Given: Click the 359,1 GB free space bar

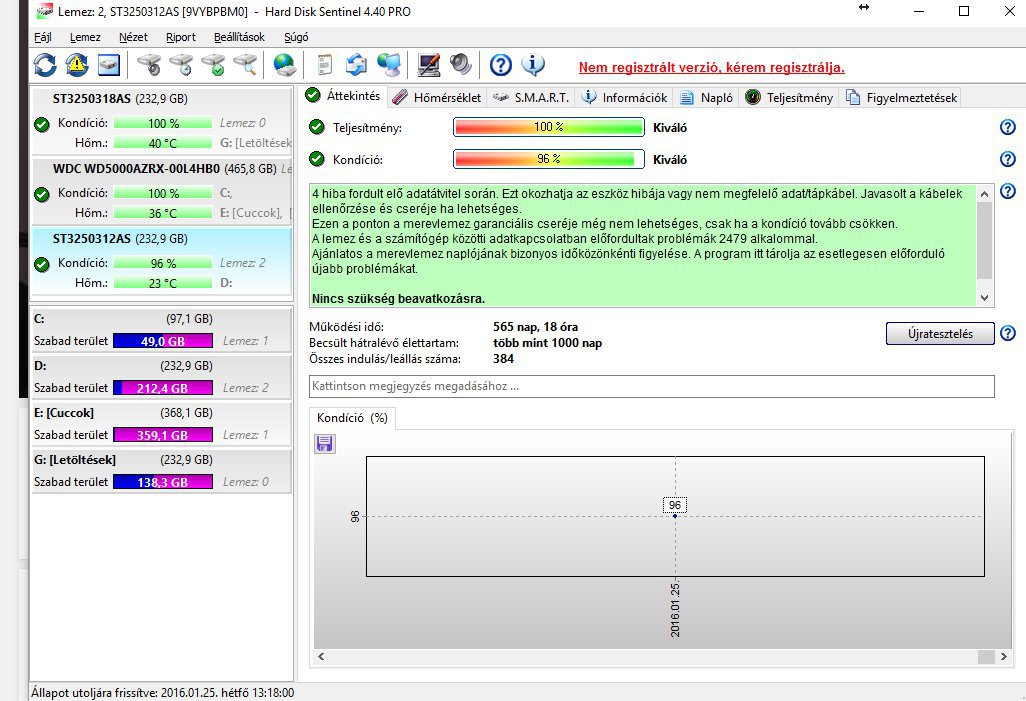Looking at the screenshot, I should 163,435.
